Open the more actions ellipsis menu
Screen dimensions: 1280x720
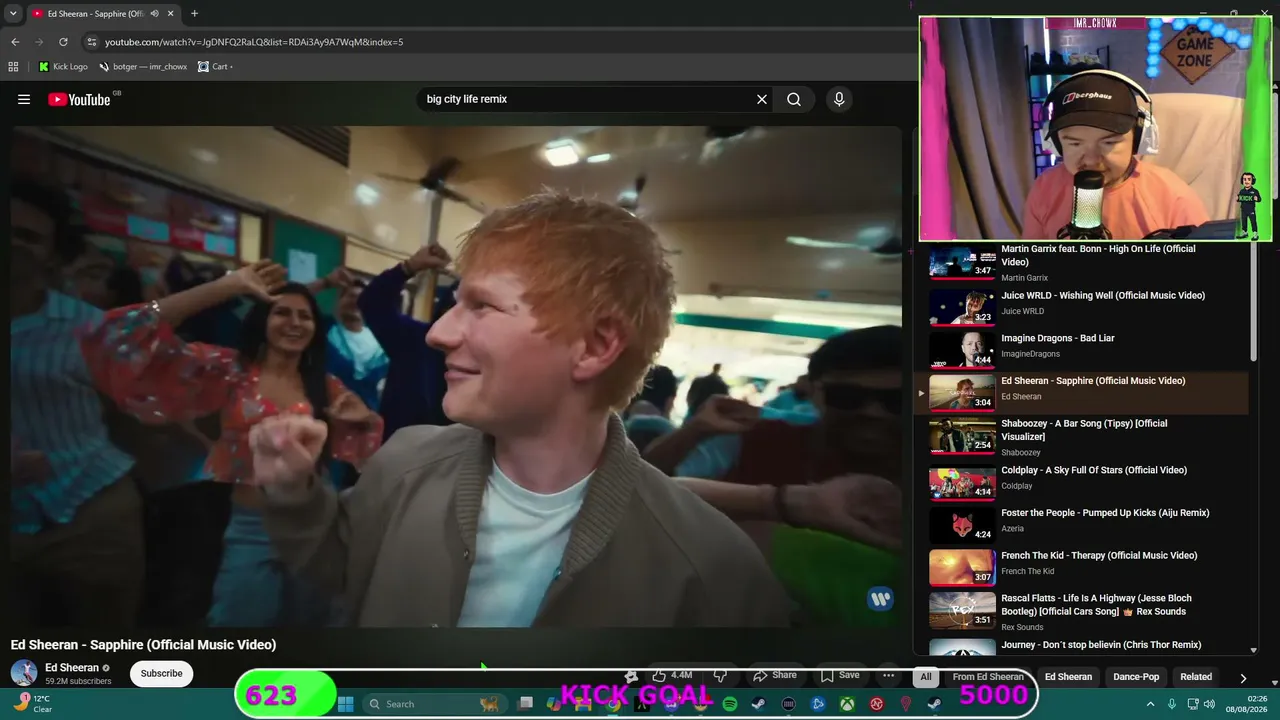(x=888, y=676)
